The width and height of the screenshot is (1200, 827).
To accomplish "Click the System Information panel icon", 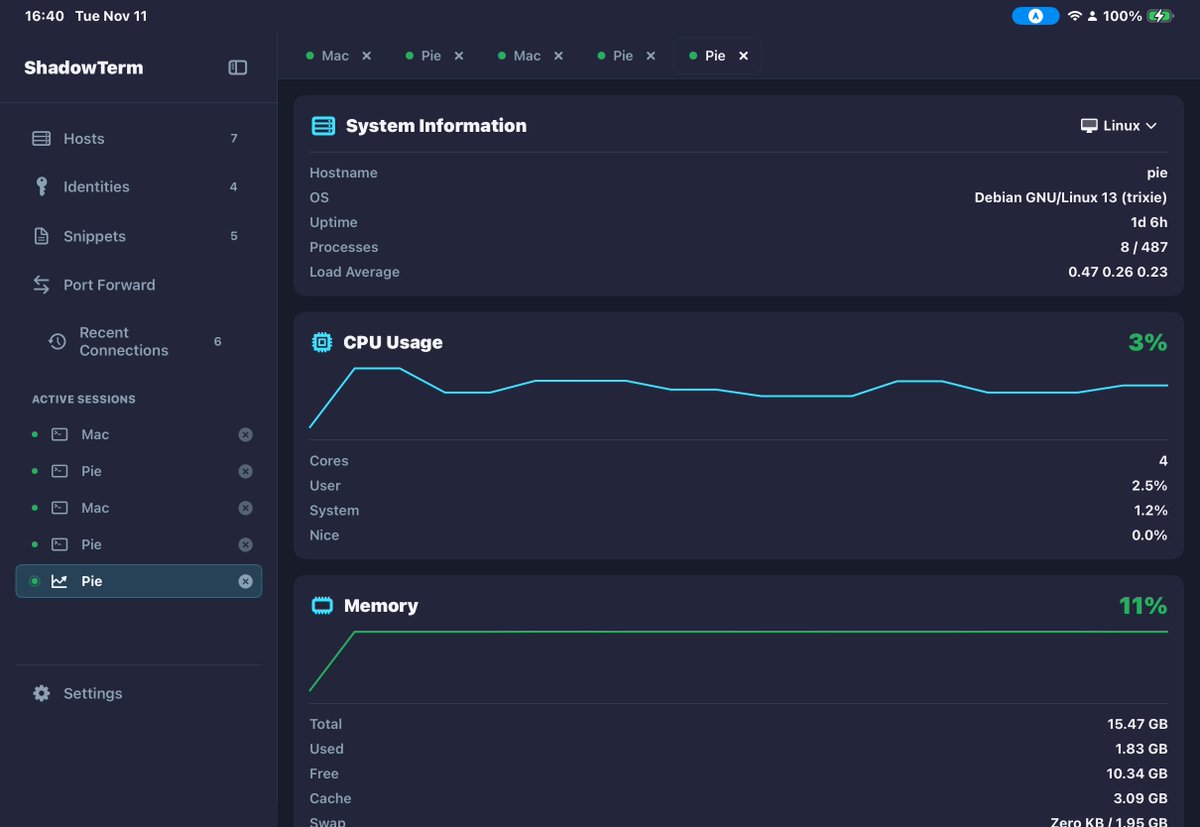I will pyautogui.click(x=322, y=125).
